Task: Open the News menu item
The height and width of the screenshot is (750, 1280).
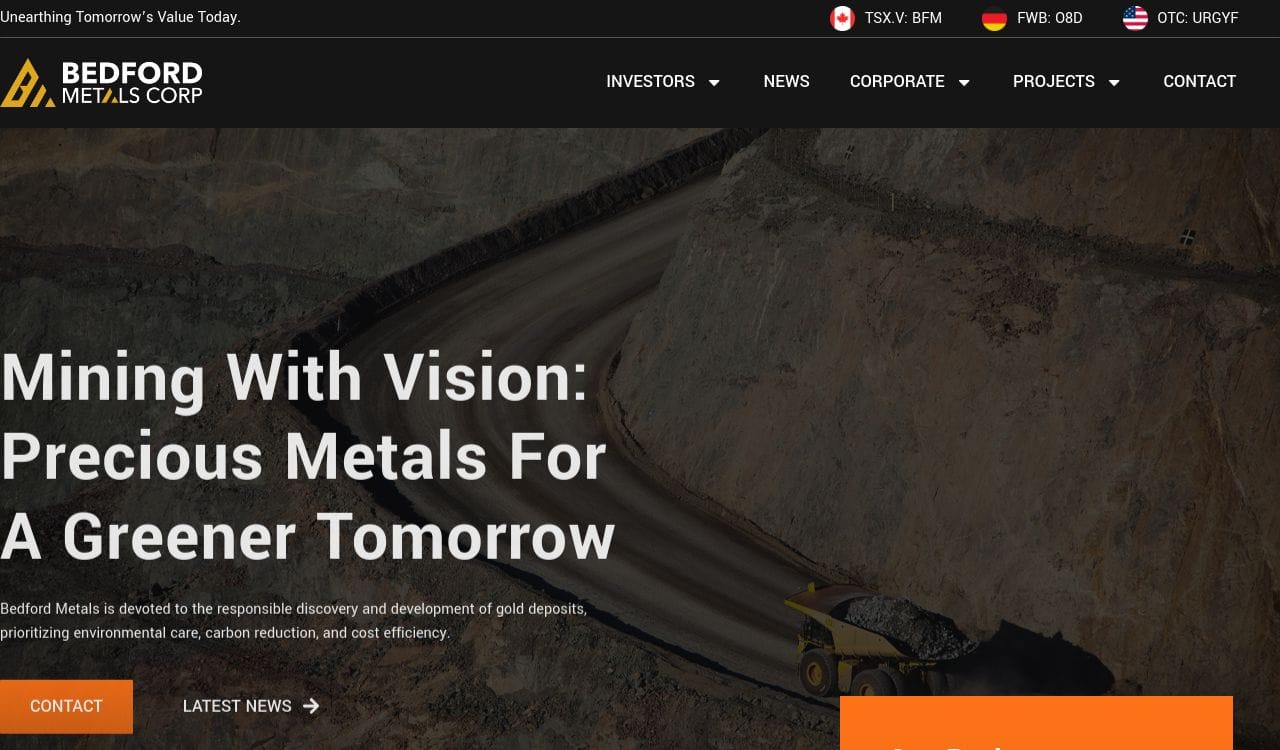Action: click(x=786, y=82)
